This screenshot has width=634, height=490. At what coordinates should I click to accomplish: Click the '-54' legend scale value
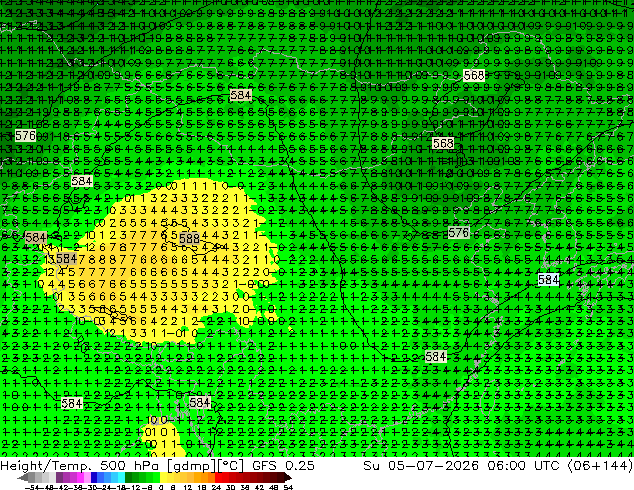pos(32,487)
